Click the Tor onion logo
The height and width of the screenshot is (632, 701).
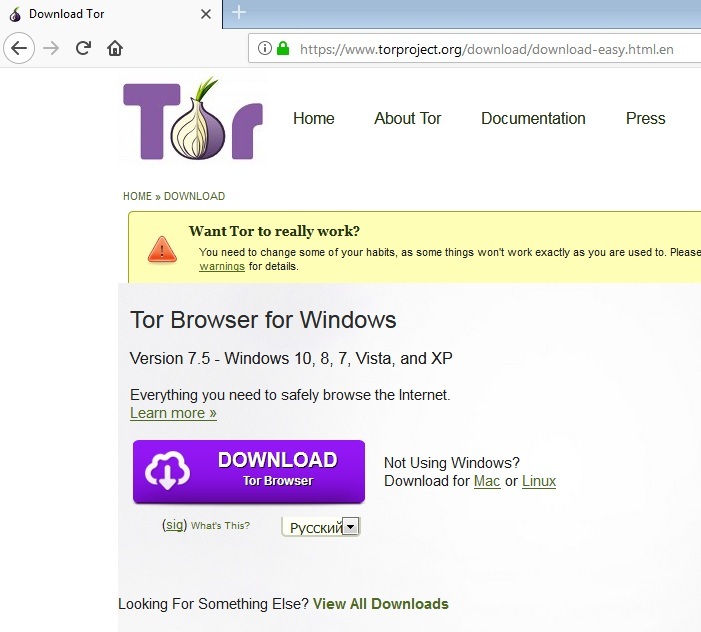[x=193, y=119]
